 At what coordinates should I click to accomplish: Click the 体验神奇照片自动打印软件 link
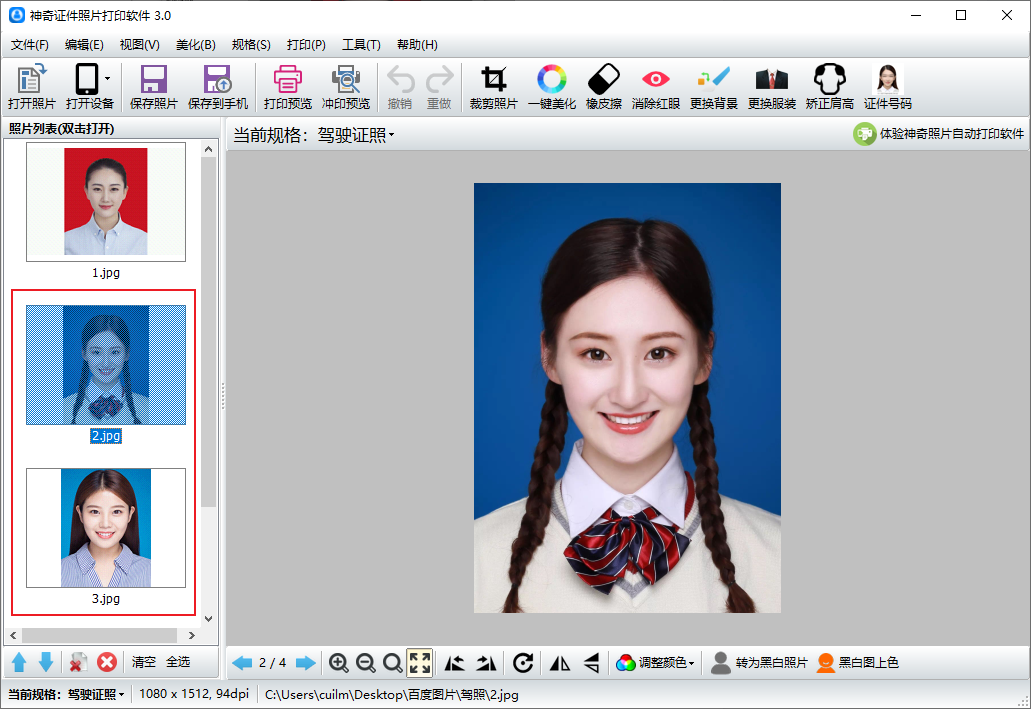click(938, 134)
